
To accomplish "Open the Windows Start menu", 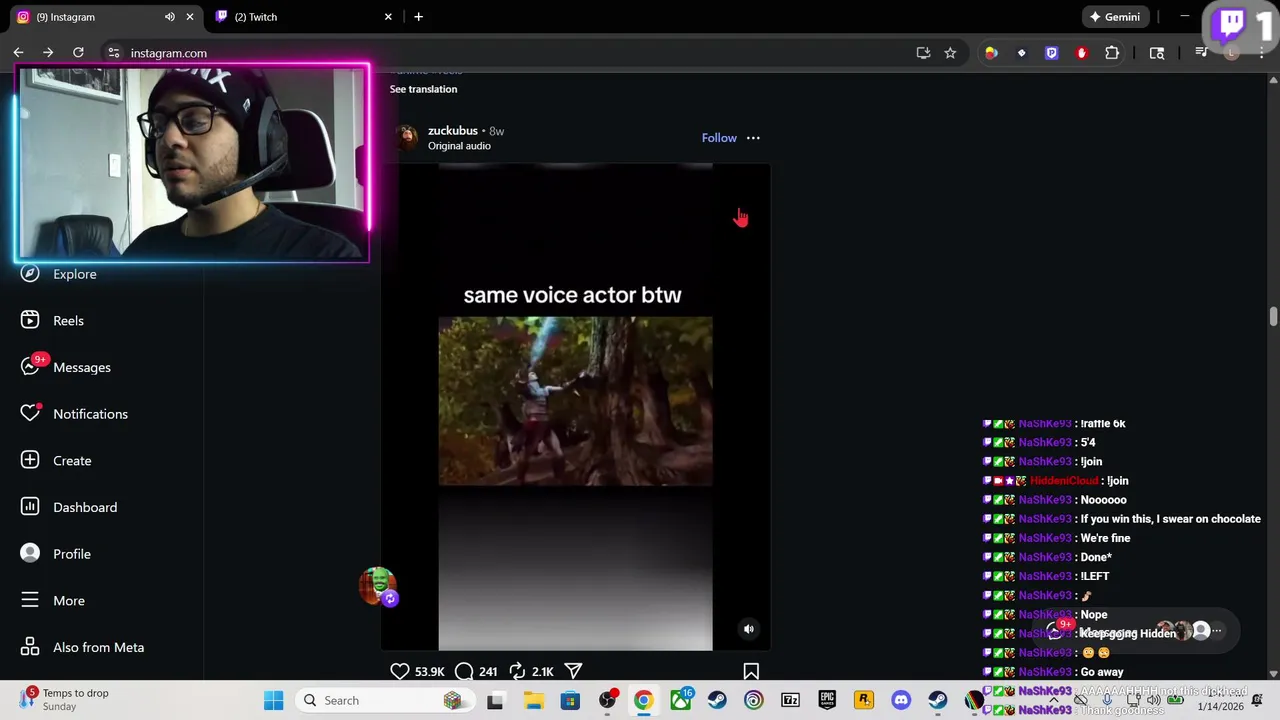I will point(273,701).
